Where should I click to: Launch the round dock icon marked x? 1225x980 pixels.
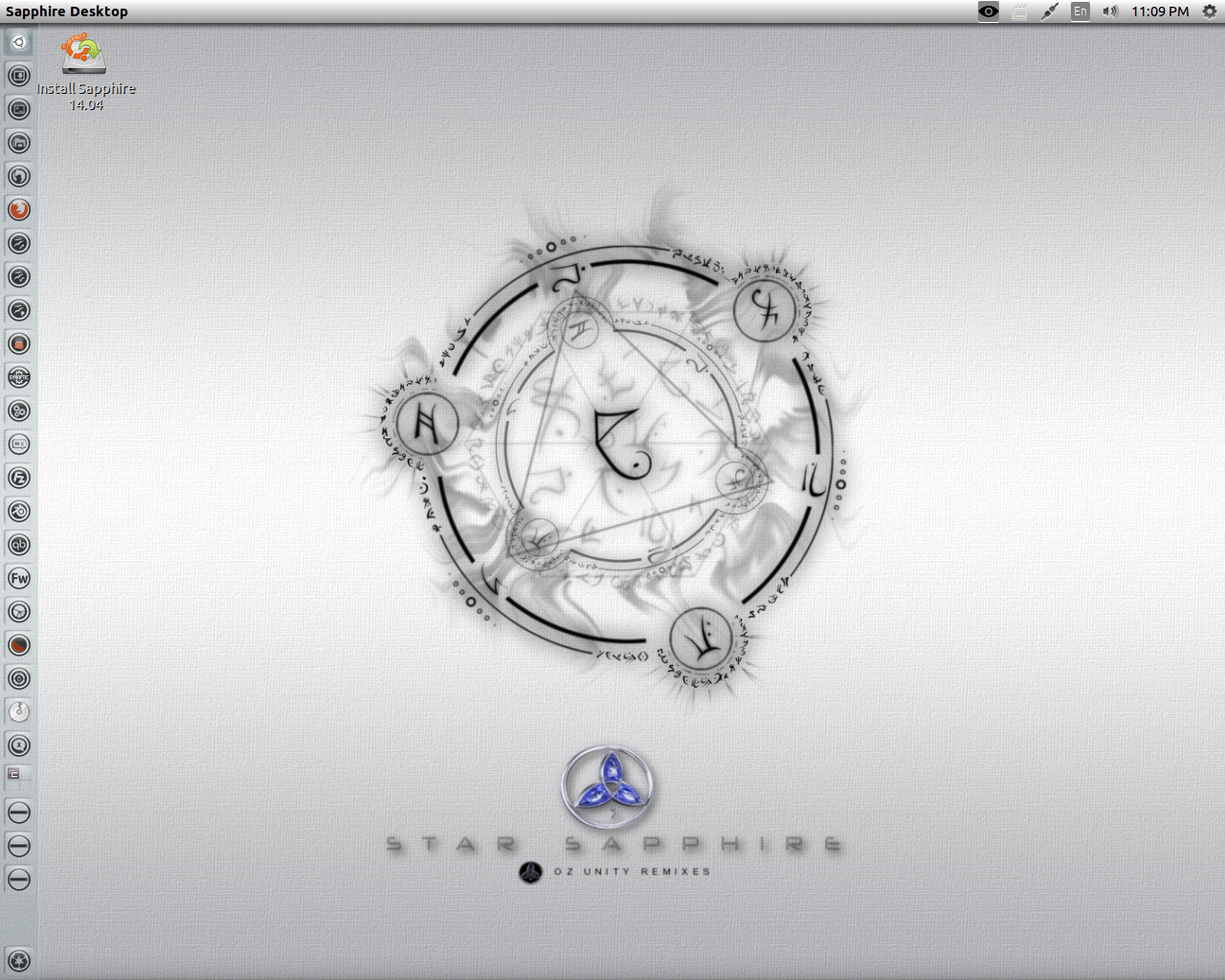pos(19,746)
